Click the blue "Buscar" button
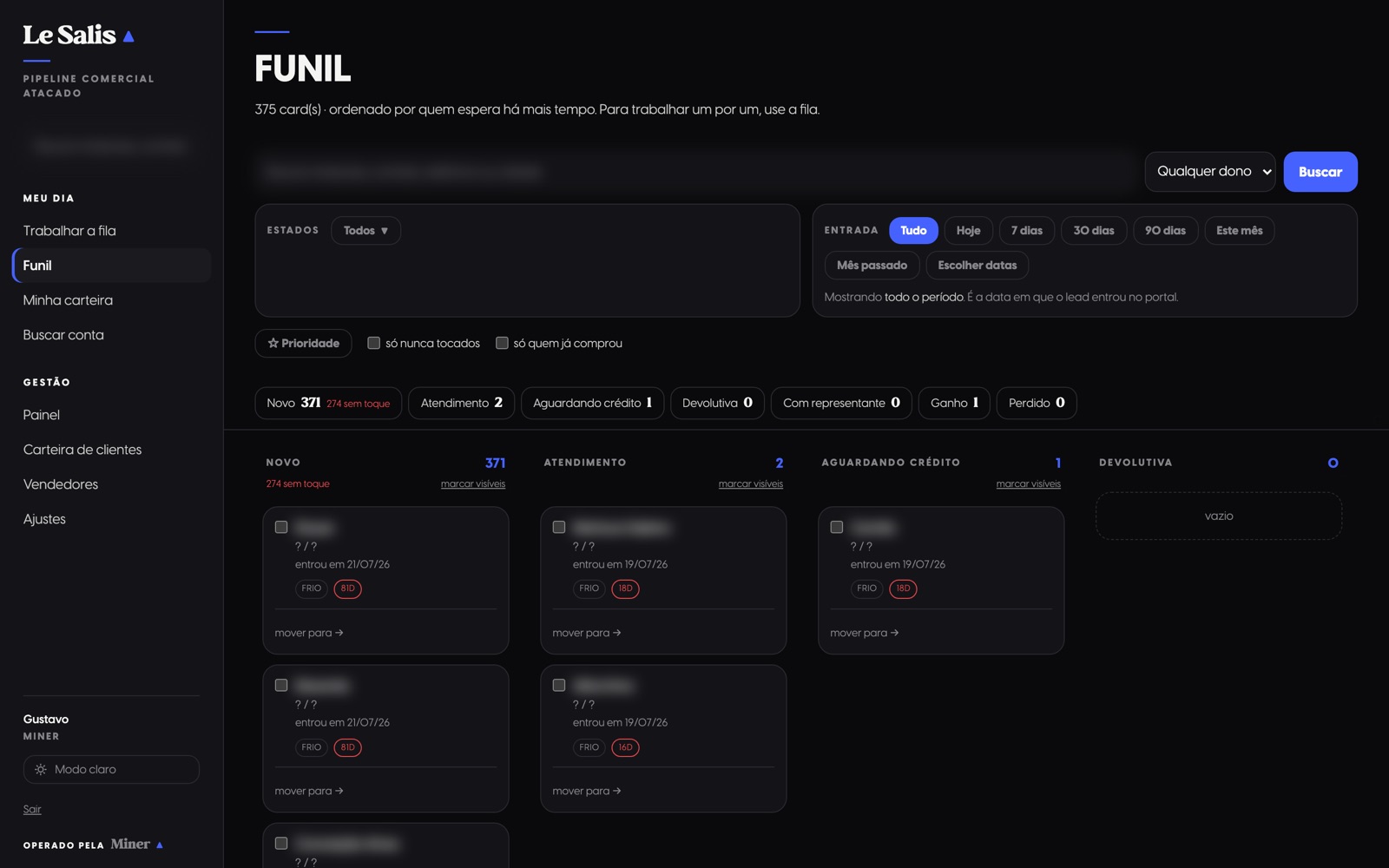 pyautogui.click(x=1320, y=172)
